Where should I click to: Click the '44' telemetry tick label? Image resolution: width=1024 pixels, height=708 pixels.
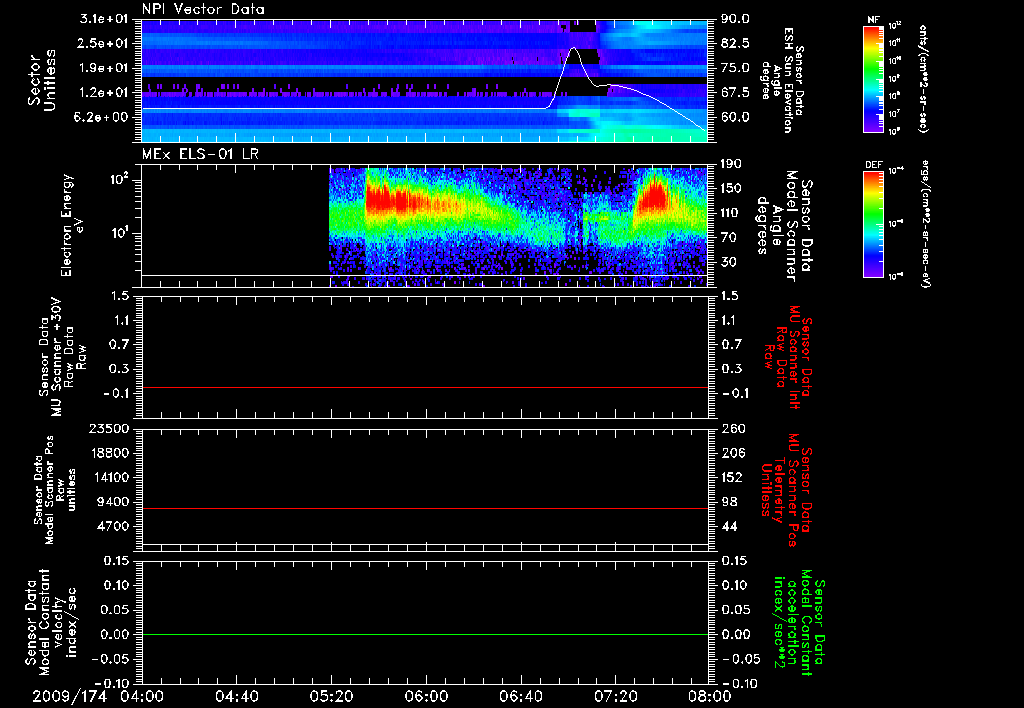click(x=729, y=526)
